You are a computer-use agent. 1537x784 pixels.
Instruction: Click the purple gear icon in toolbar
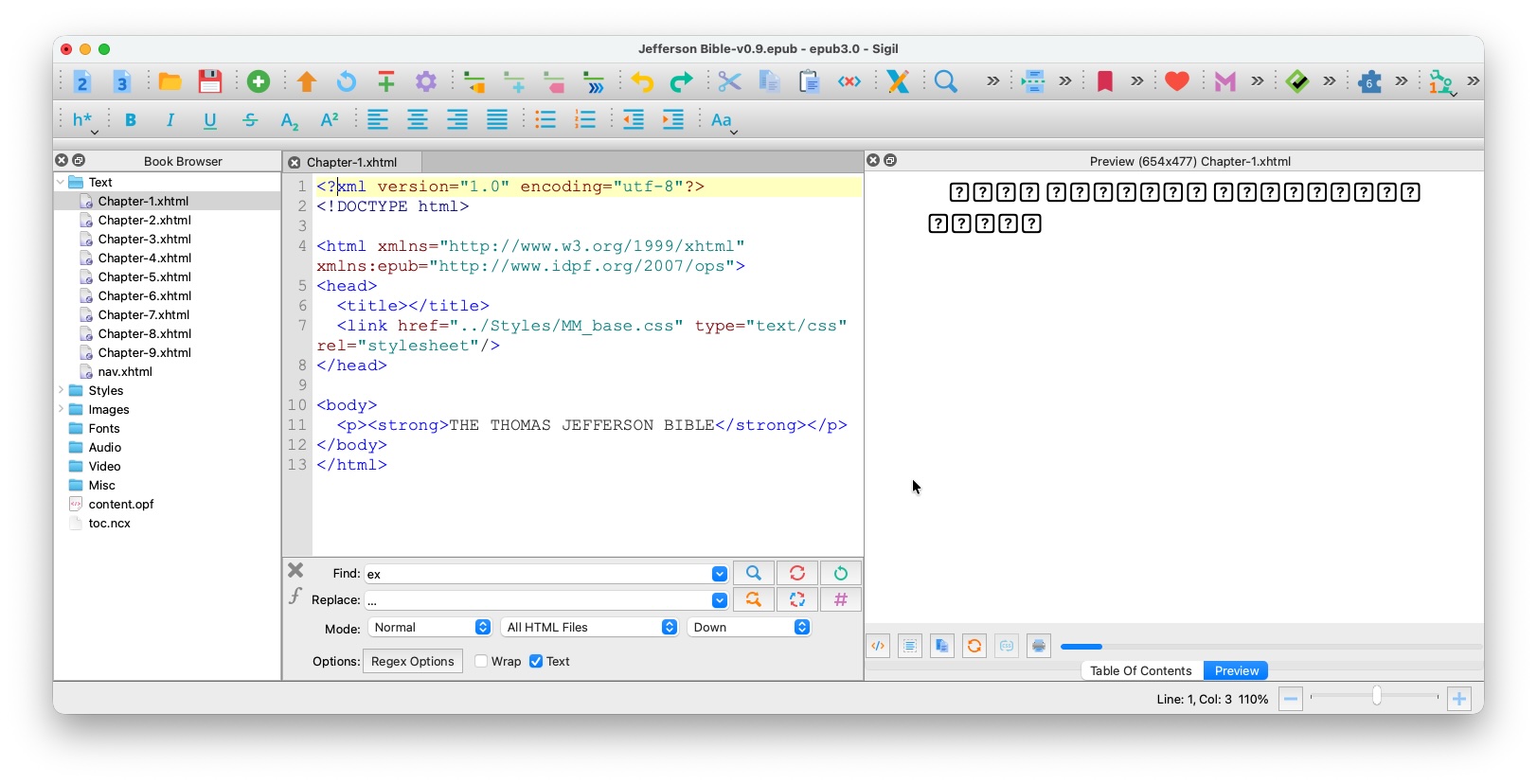pos(426,82)
